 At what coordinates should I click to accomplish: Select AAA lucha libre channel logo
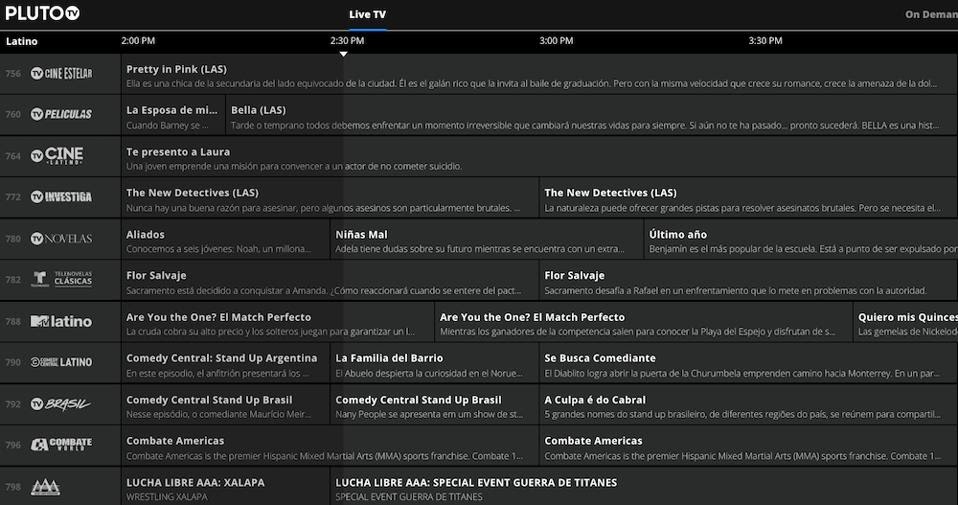[45, 487]
